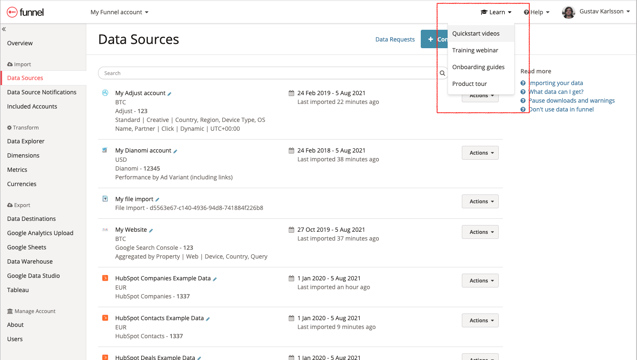Edit HubSpot Contacts Example Data name

pyautogui.click(x=208, y=319)
